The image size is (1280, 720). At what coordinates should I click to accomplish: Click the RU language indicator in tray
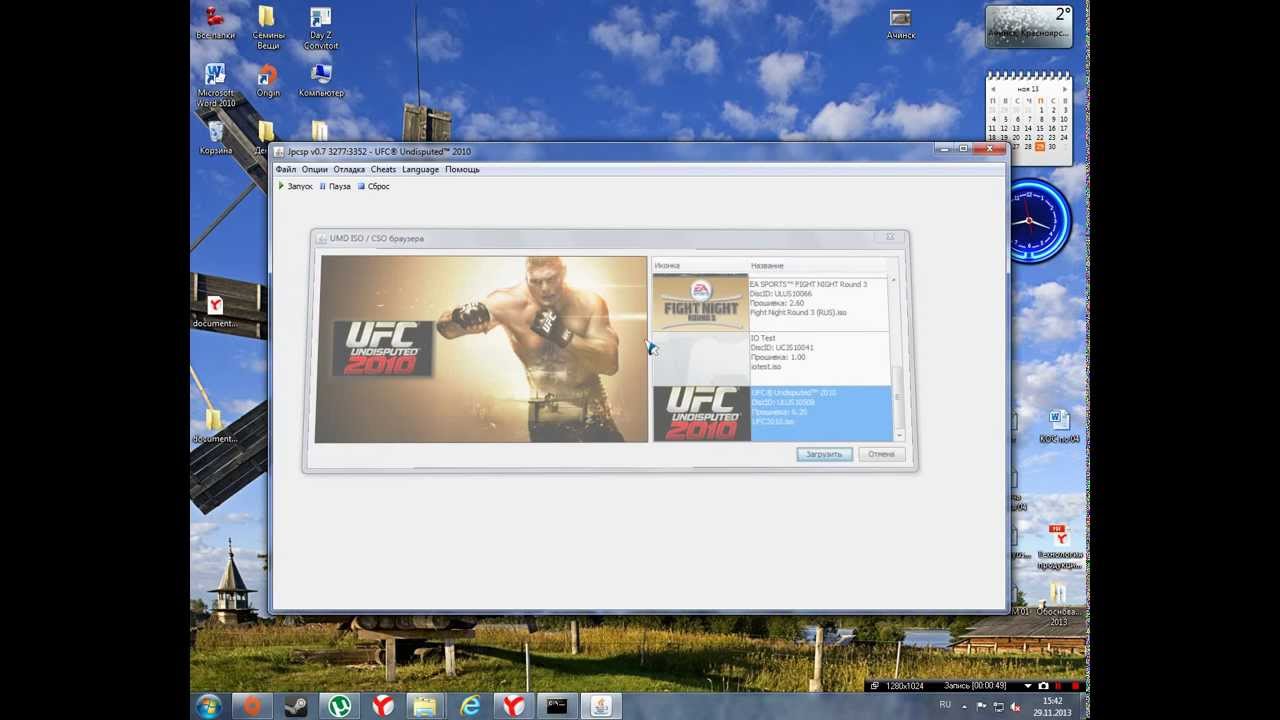pyautogui.click(x=945, y=705)
